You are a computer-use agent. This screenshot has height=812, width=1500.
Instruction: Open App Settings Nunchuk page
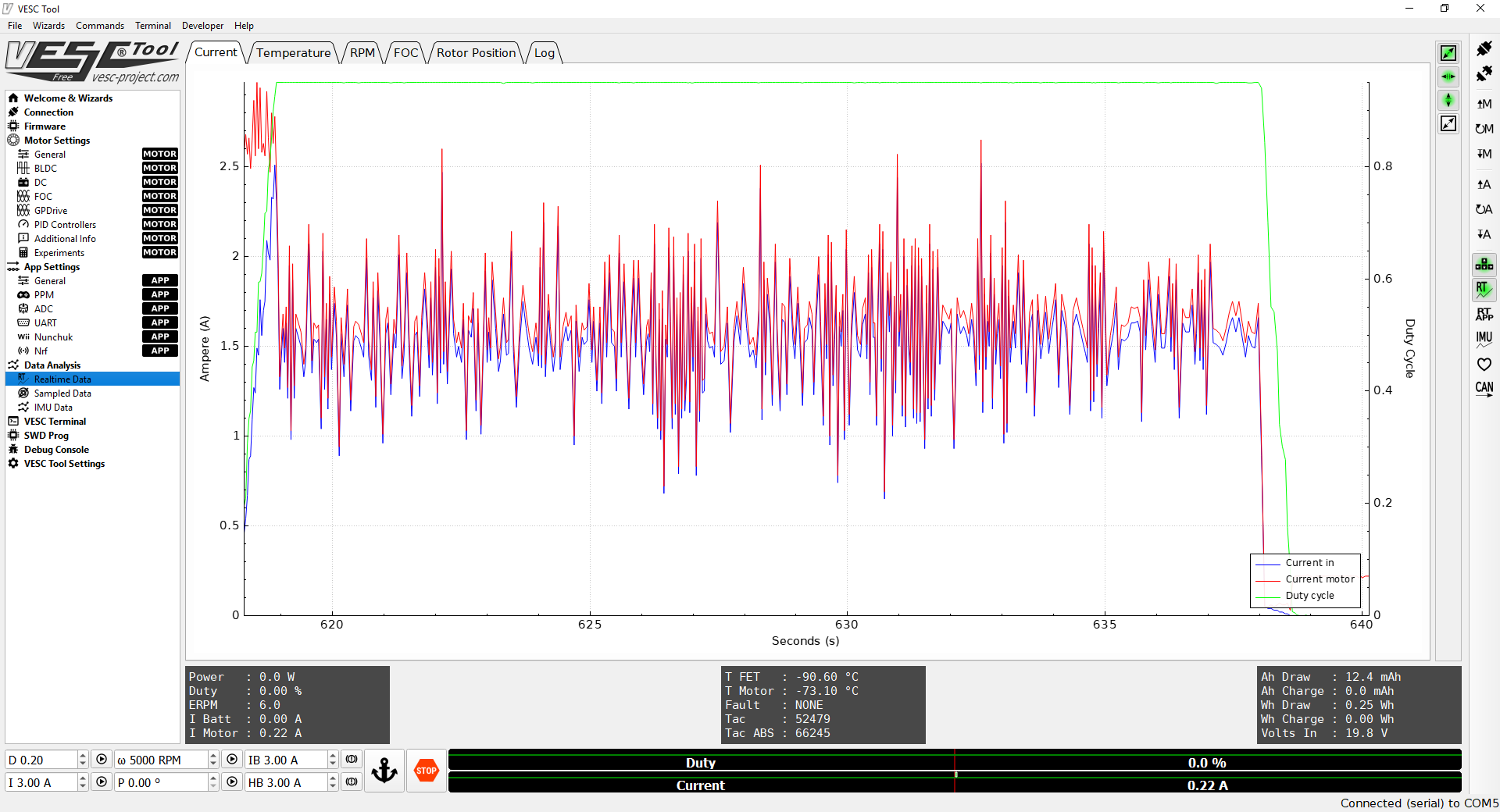point(53,337)
